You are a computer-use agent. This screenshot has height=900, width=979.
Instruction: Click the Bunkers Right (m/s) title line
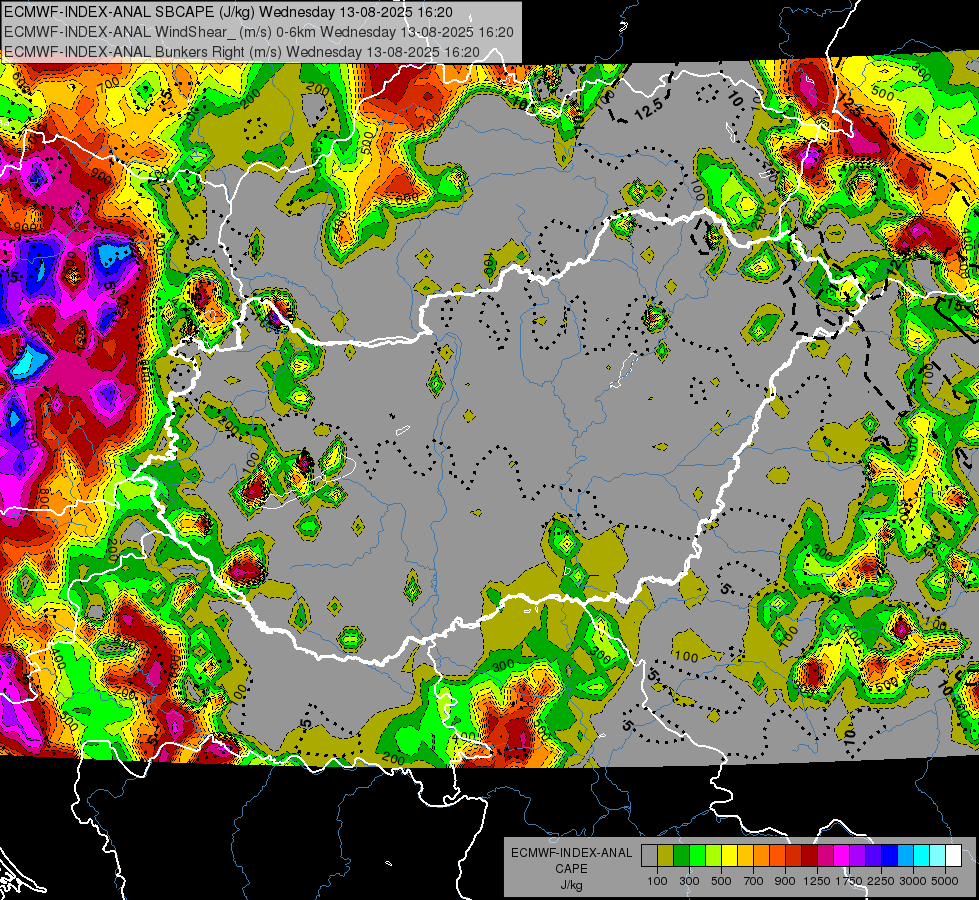[x=242, y=52]
